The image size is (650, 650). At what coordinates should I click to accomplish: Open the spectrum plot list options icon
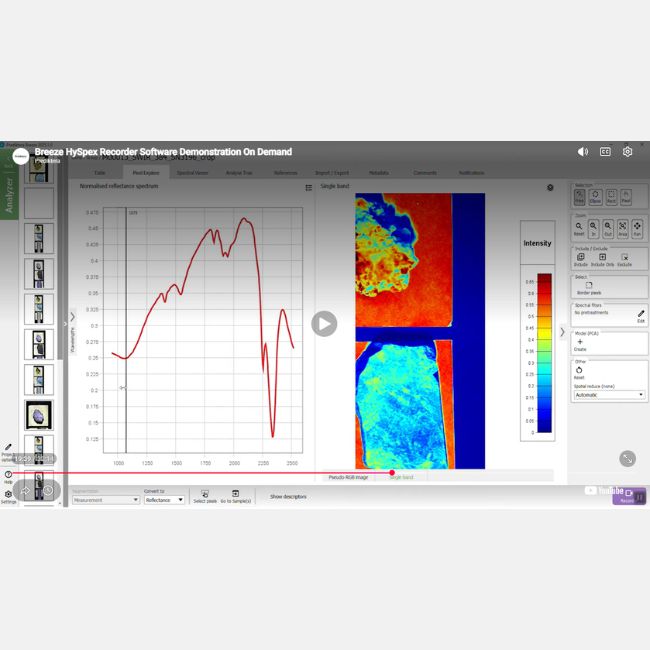coord(308,188)
